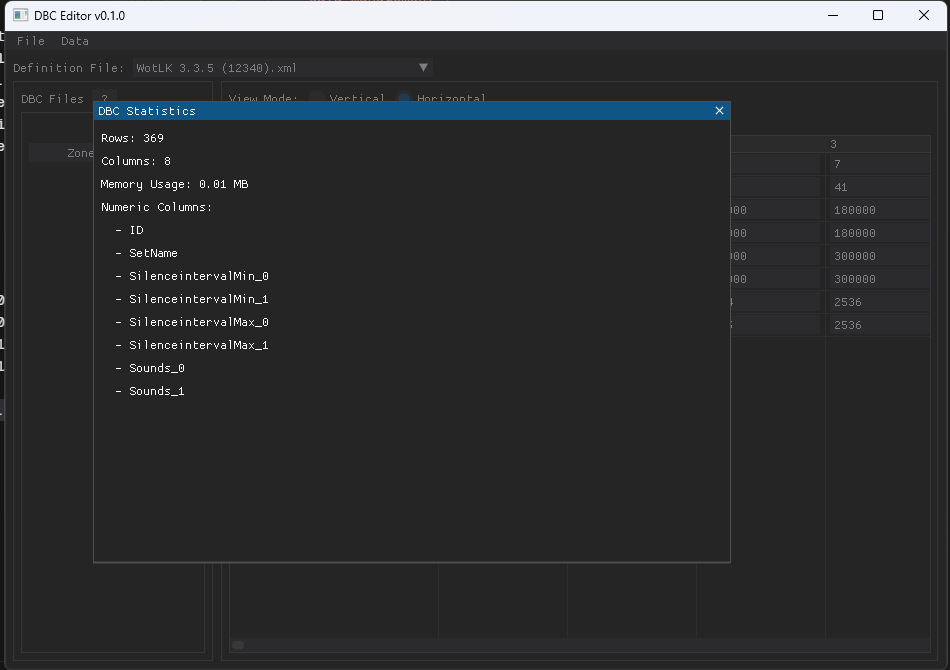
Task: Click the dropdown arrow for Definition File
Action: [x=423, y=67]
